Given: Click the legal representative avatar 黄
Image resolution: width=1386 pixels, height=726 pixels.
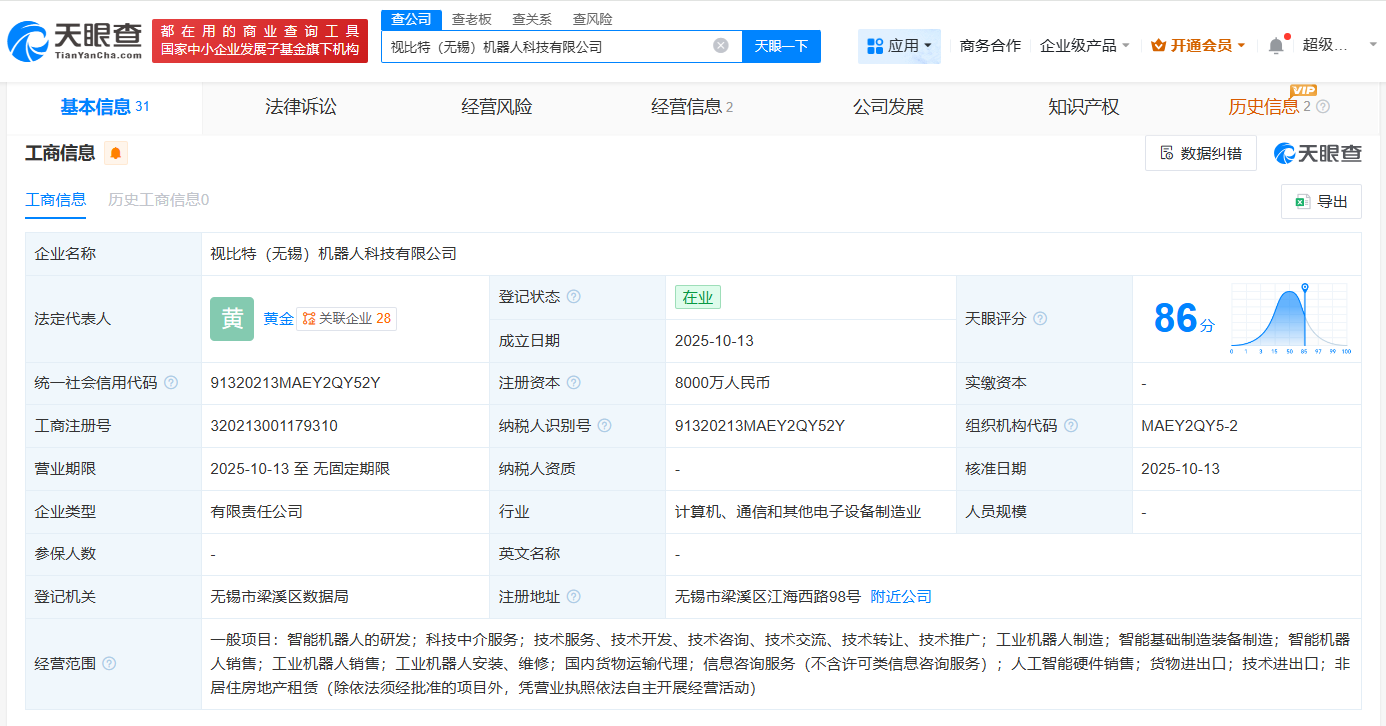Looking at the screenshot, I should click(231, 318).
